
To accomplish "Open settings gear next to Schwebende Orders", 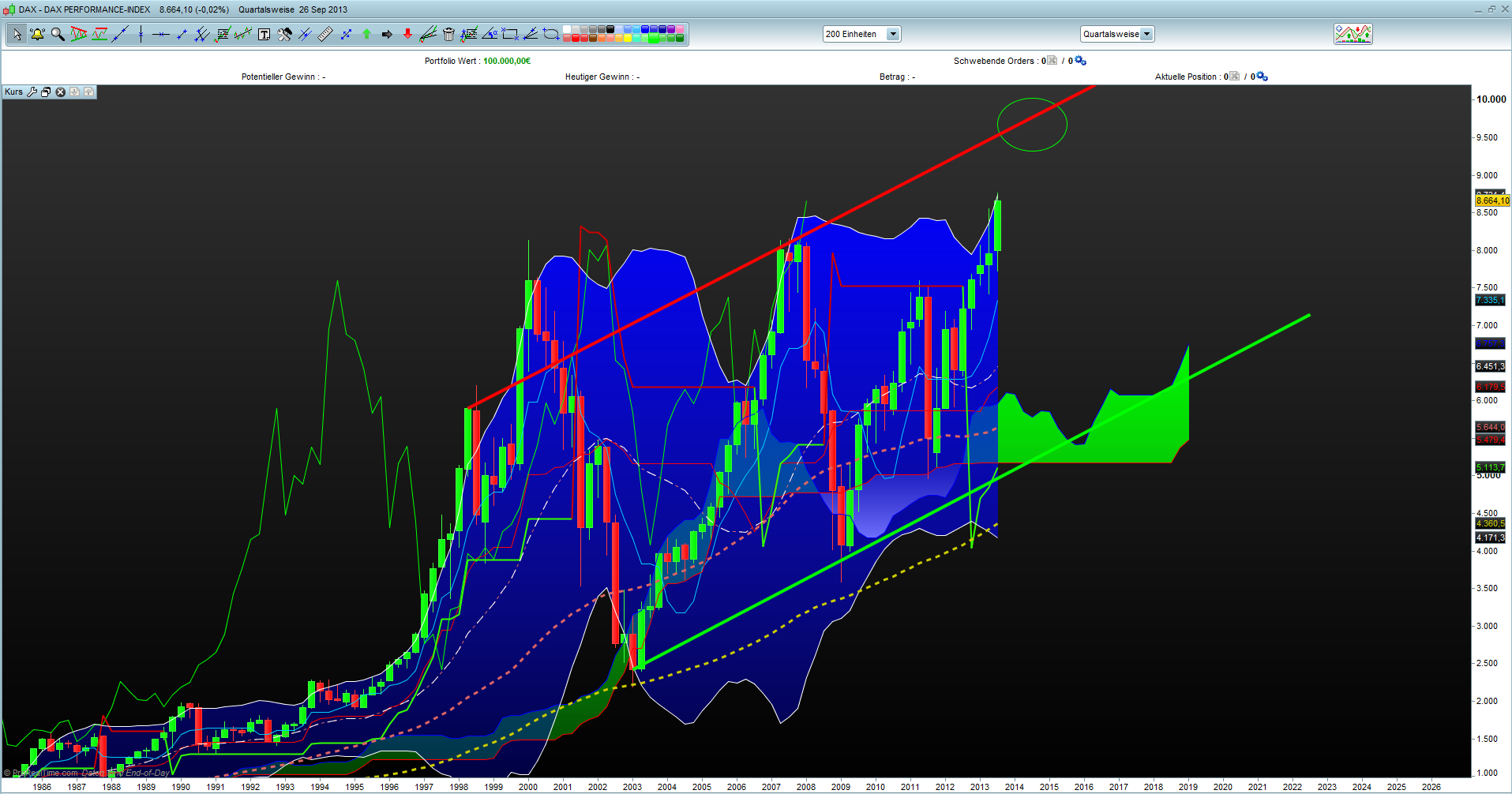I will click(1080, 61).
